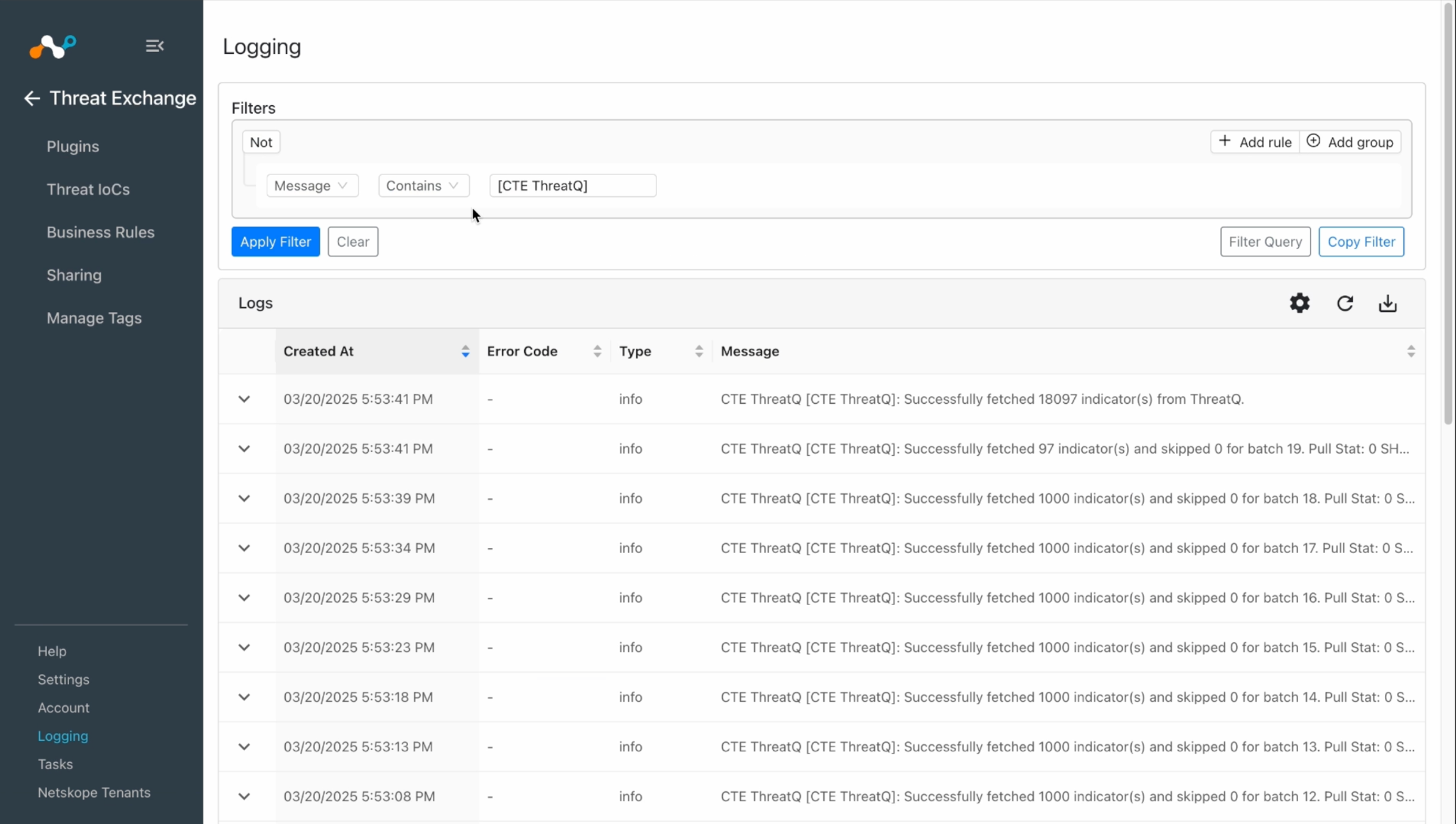Sort by Error Code column arrows

[597, 351]
